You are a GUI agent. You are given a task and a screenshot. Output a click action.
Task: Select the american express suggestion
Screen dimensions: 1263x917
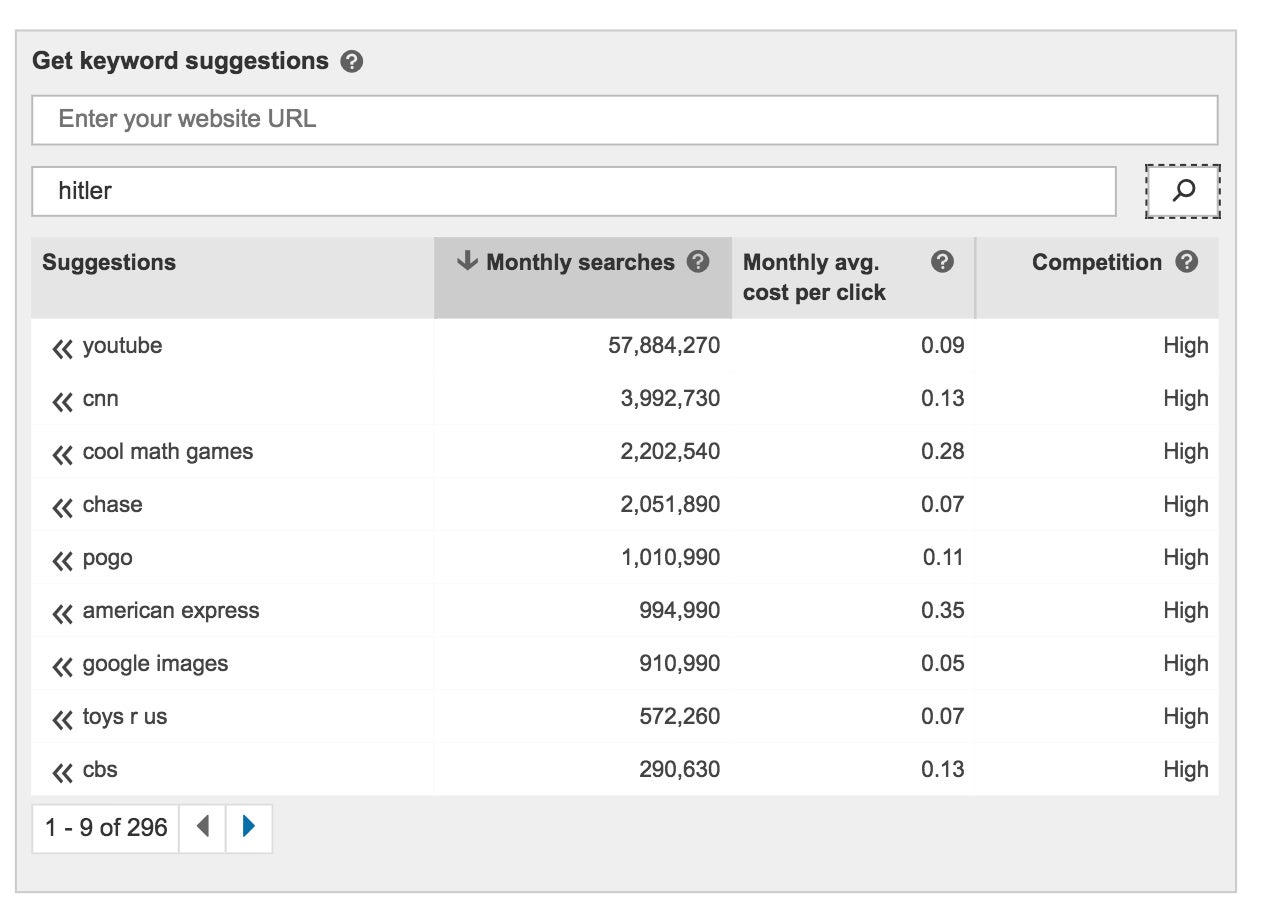point(171,611)
